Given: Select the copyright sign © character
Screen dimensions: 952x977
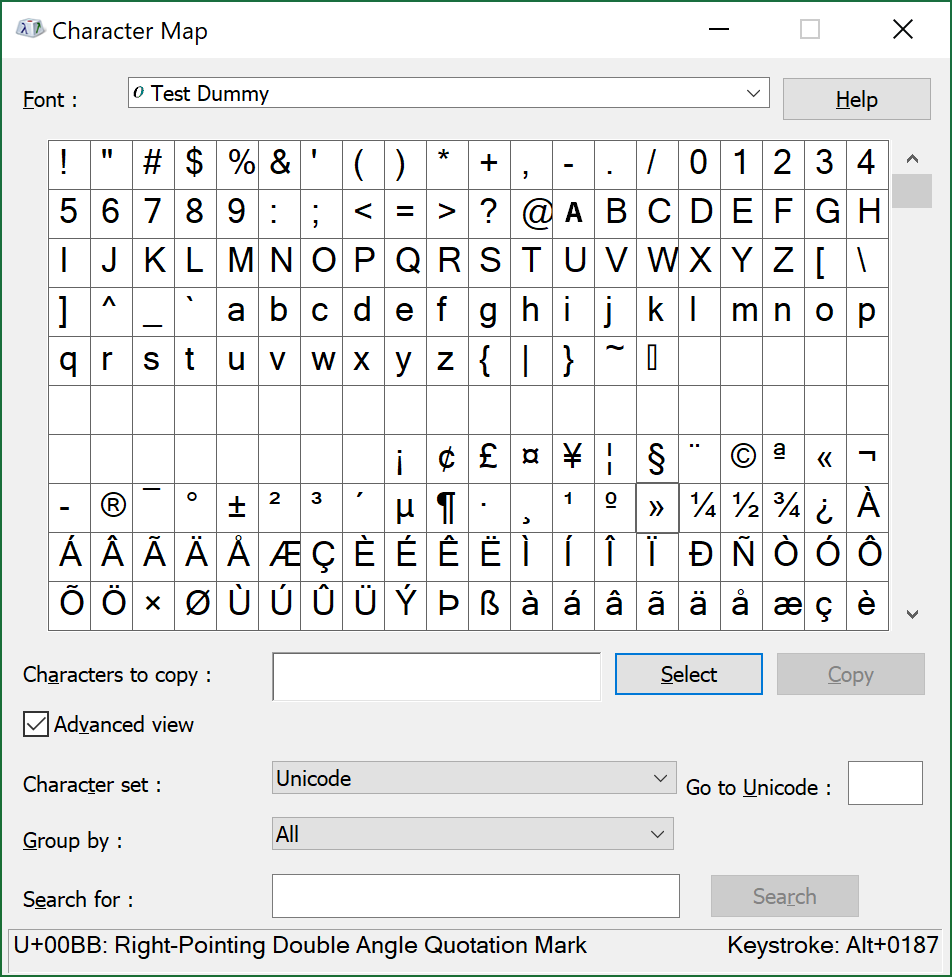Looking at the screenshot, I should coord(741,459).
